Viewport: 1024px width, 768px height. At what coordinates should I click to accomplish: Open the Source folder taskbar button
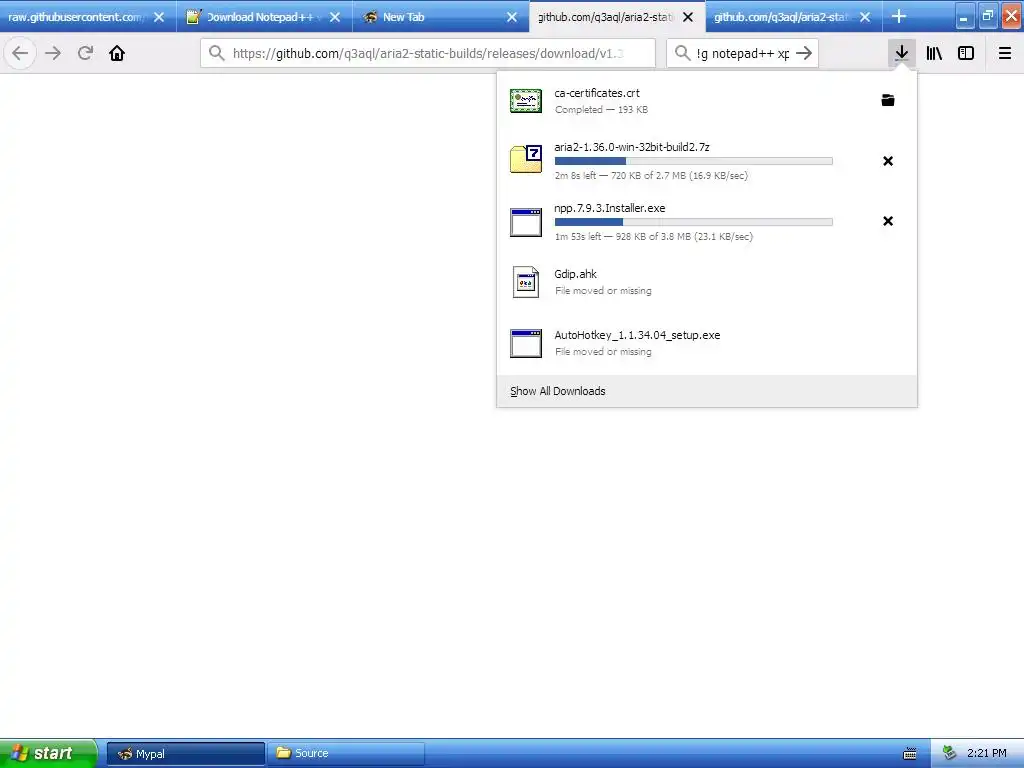346,754
